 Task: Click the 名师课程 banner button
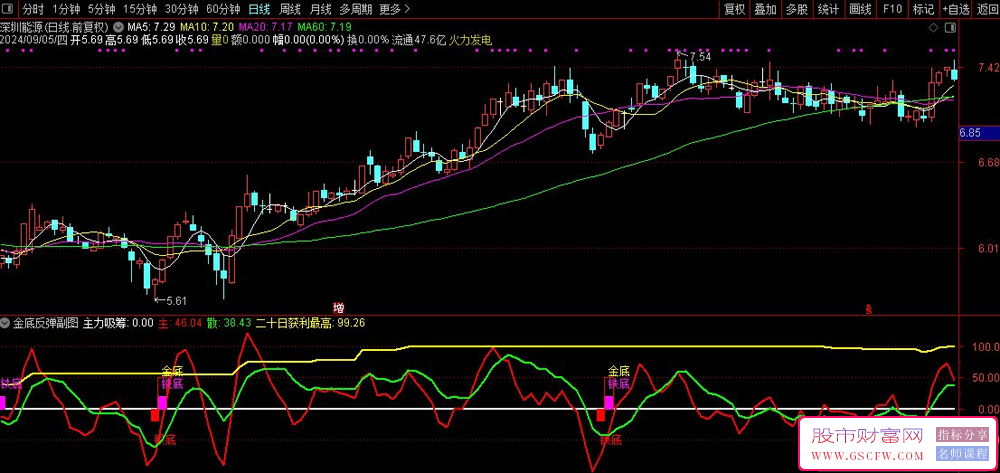[x=963, y=454]
